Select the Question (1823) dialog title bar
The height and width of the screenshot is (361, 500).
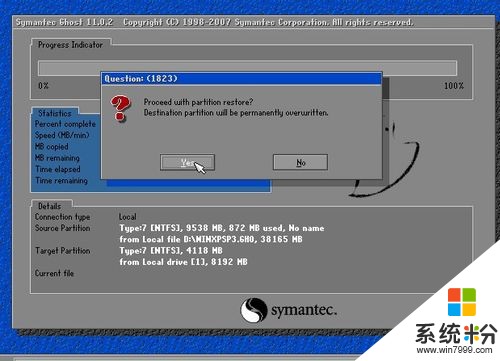241,79
